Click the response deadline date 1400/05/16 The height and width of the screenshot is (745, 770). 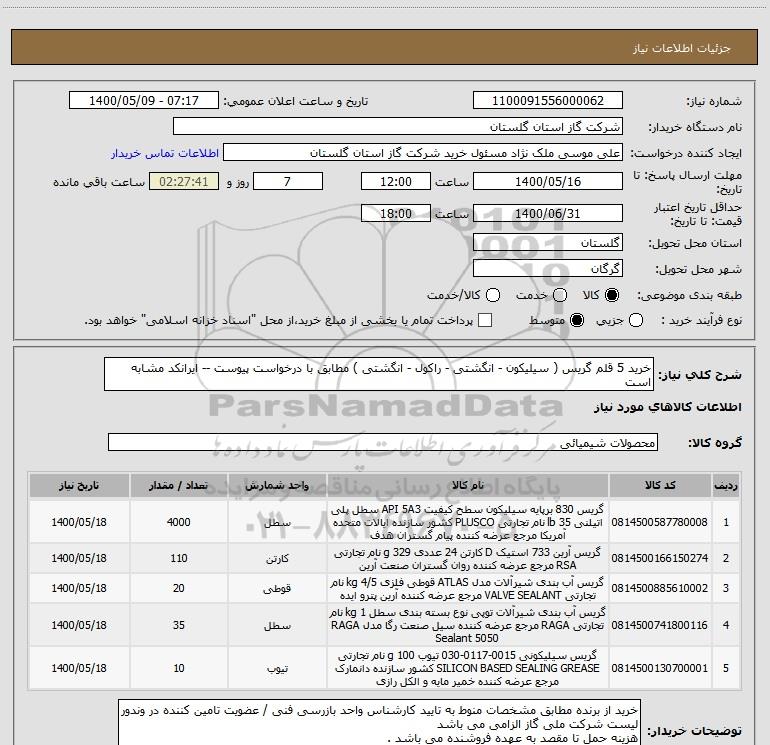(x=548, y=181)
